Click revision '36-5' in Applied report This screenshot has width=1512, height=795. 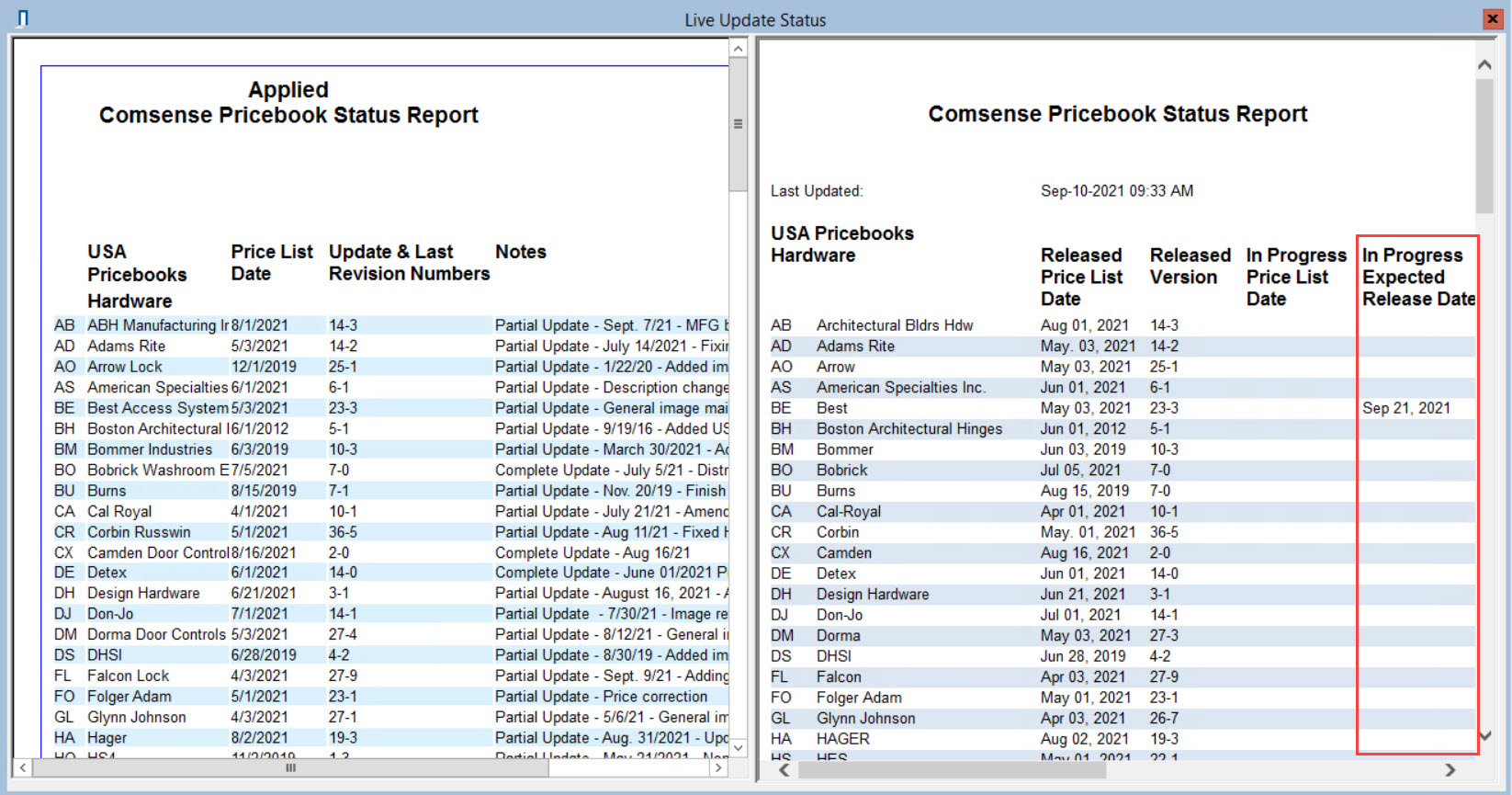343,532
